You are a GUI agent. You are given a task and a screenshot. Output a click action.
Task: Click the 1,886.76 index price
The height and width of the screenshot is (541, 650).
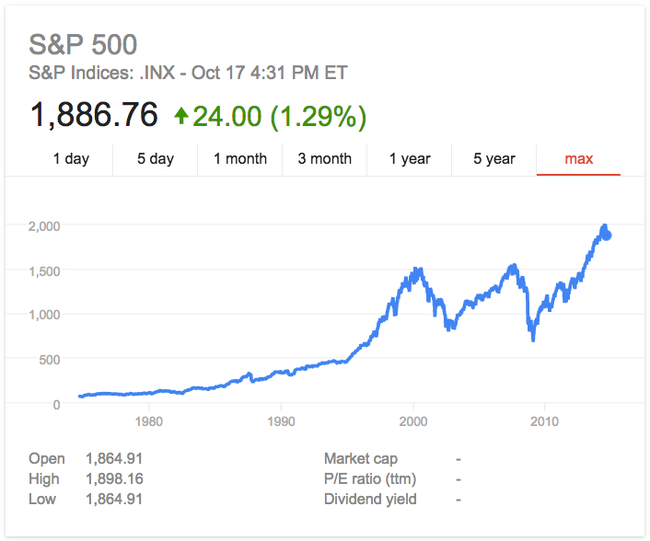click(95, 116)
